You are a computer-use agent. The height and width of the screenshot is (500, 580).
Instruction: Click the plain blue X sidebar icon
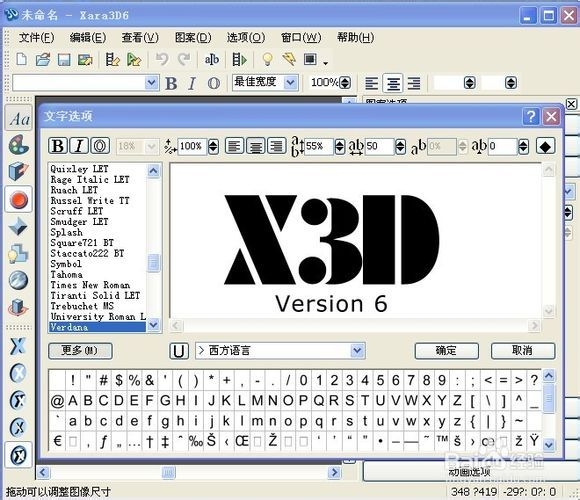click(18, 346)
